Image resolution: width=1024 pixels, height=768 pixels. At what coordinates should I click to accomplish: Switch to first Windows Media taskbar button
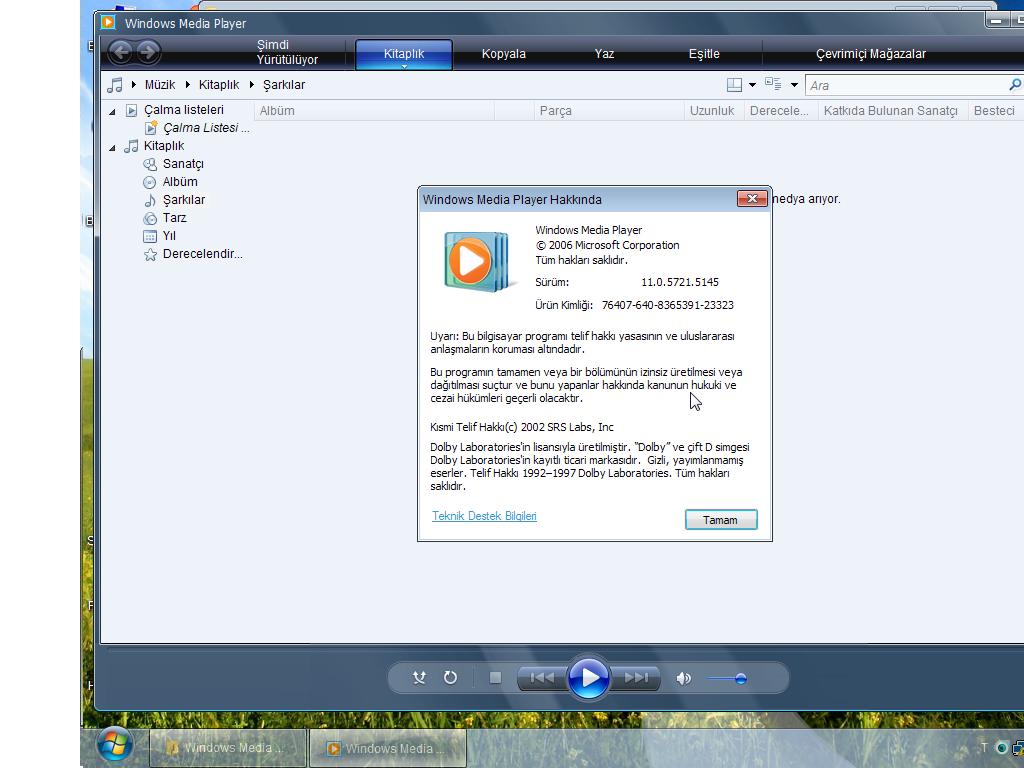click(228, 748)
